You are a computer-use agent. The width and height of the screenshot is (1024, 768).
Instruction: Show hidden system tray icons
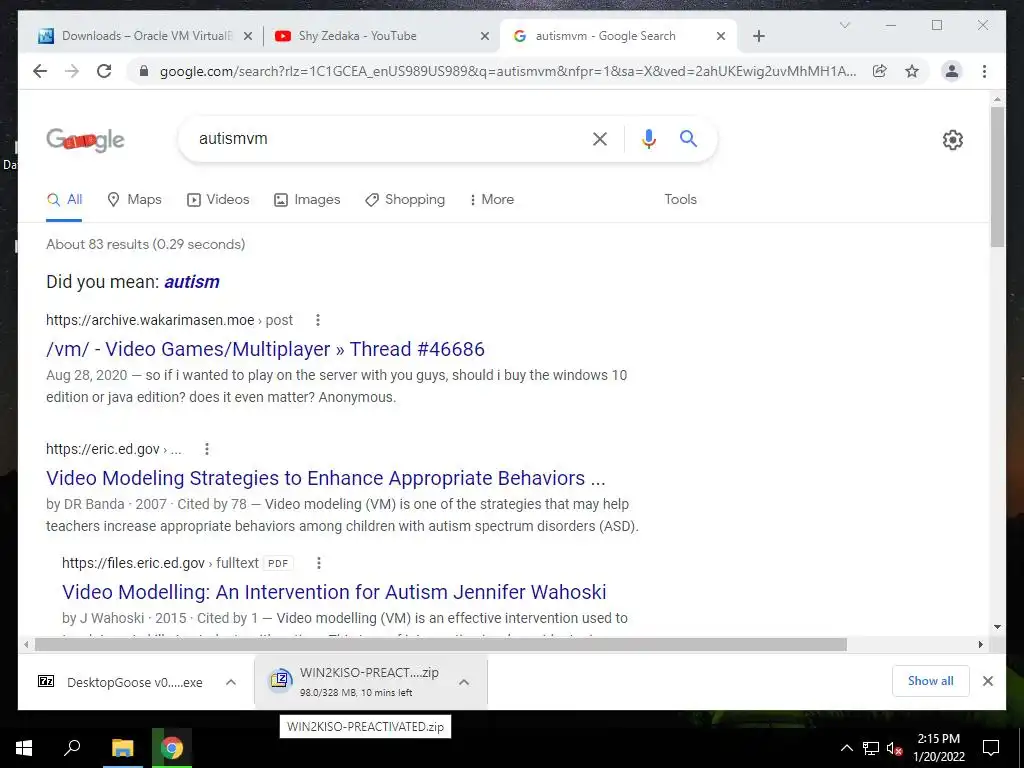[846, 748]
